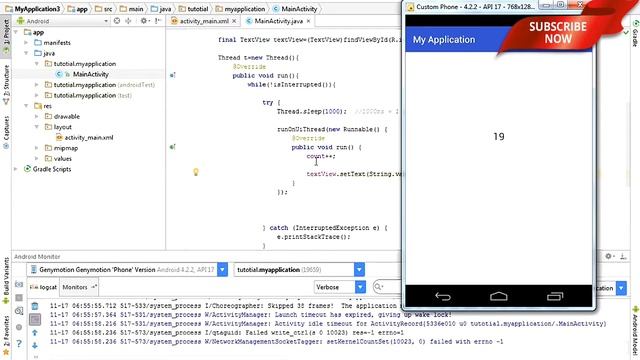Screen dimensions: 640x360
Task: Expand the drawable folder
Action: [37, 116]
